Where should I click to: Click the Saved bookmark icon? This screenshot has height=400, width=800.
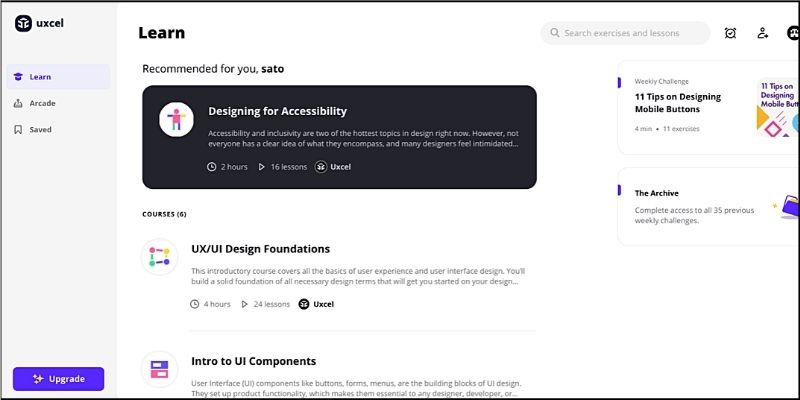coord(19,129)
